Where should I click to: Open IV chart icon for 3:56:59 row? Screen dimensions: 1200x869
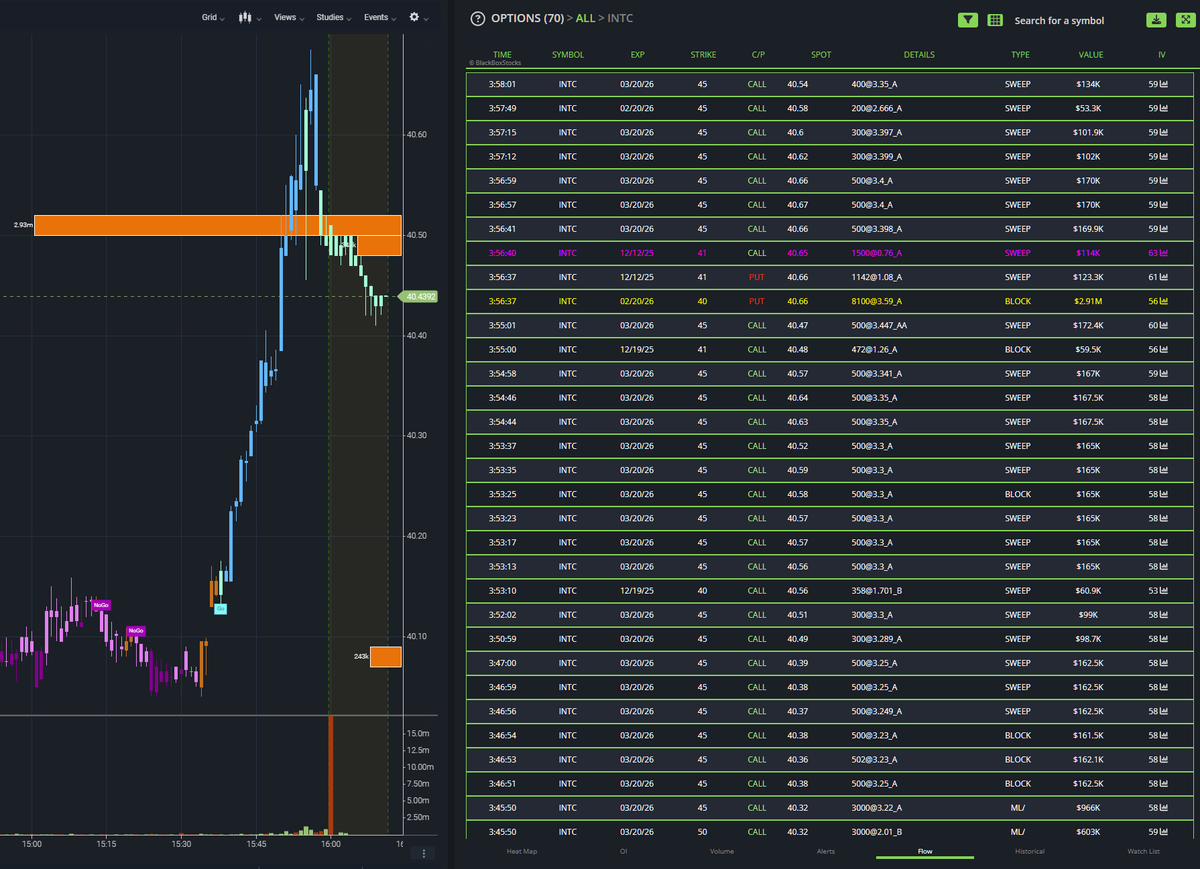[1164, 181]
